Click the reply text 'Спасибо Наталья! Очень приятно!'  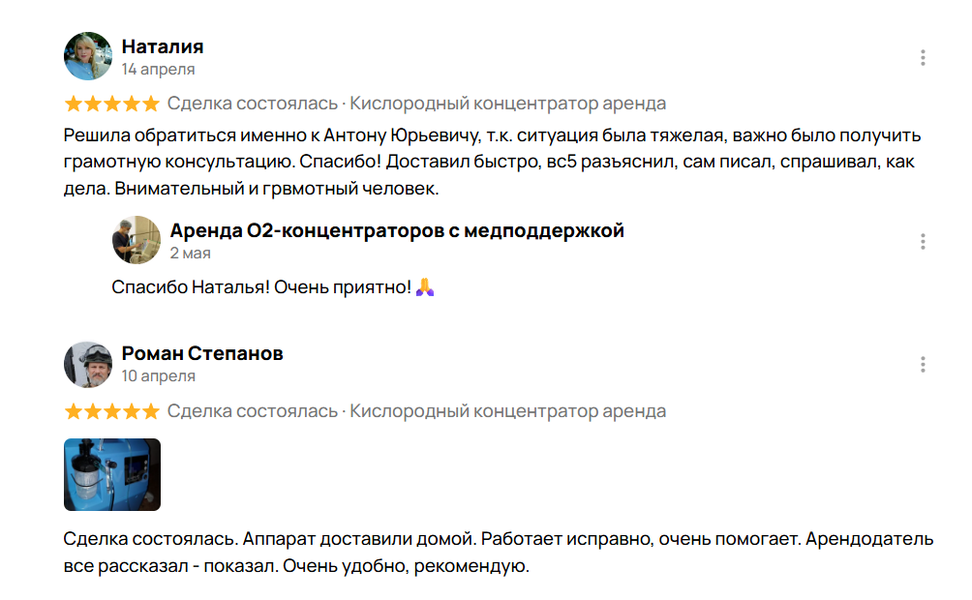point(261,288)
